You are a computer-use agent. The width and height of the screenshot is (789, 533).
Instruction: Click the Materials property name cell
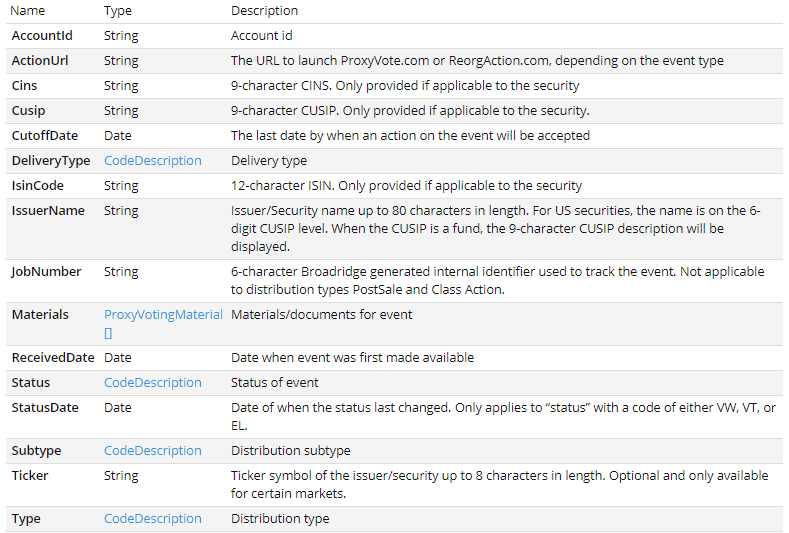click(40, 314)
